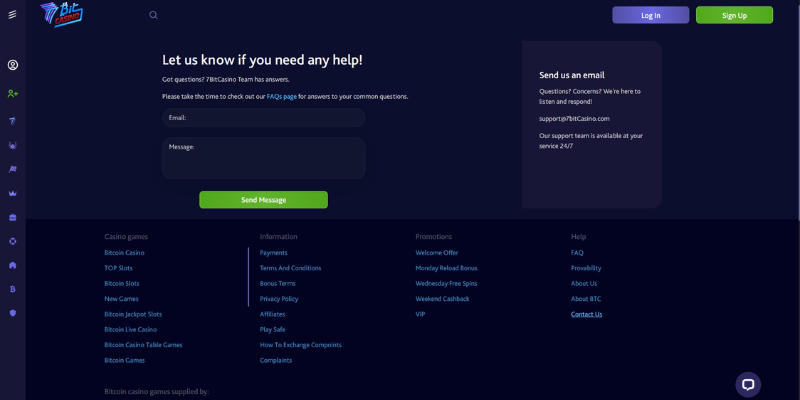Viewport: 800px width, 400px height.
Task: Select the flag icon in the sidebar
Action: click(13, 169)
